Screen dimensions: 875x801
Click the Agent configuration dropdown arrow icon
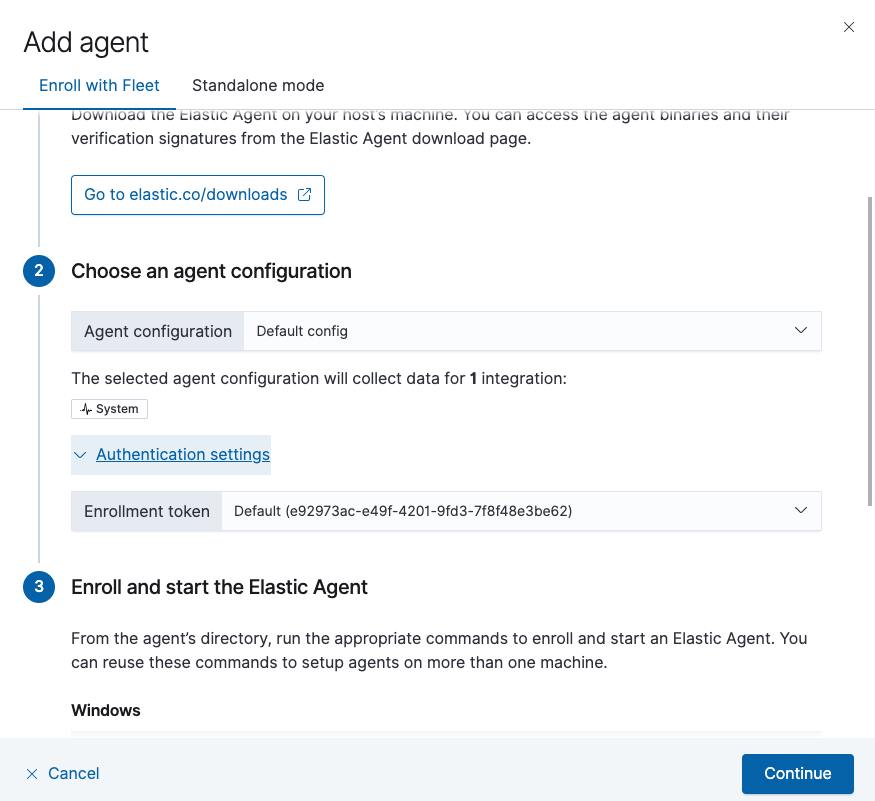800,330
